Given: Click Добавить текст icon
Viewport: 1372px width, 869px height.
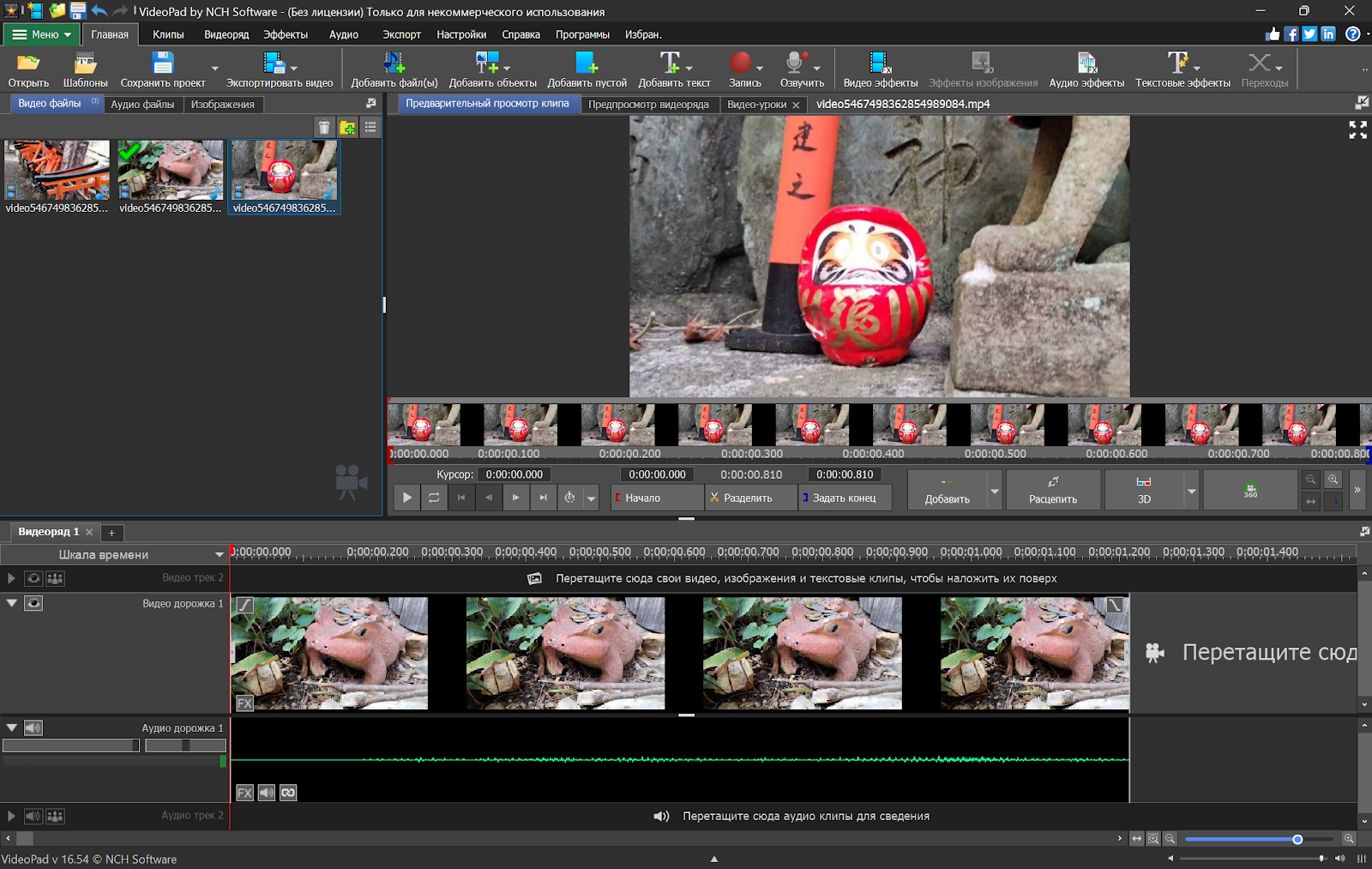Looking at the screenshot, I should click(674, 69).
